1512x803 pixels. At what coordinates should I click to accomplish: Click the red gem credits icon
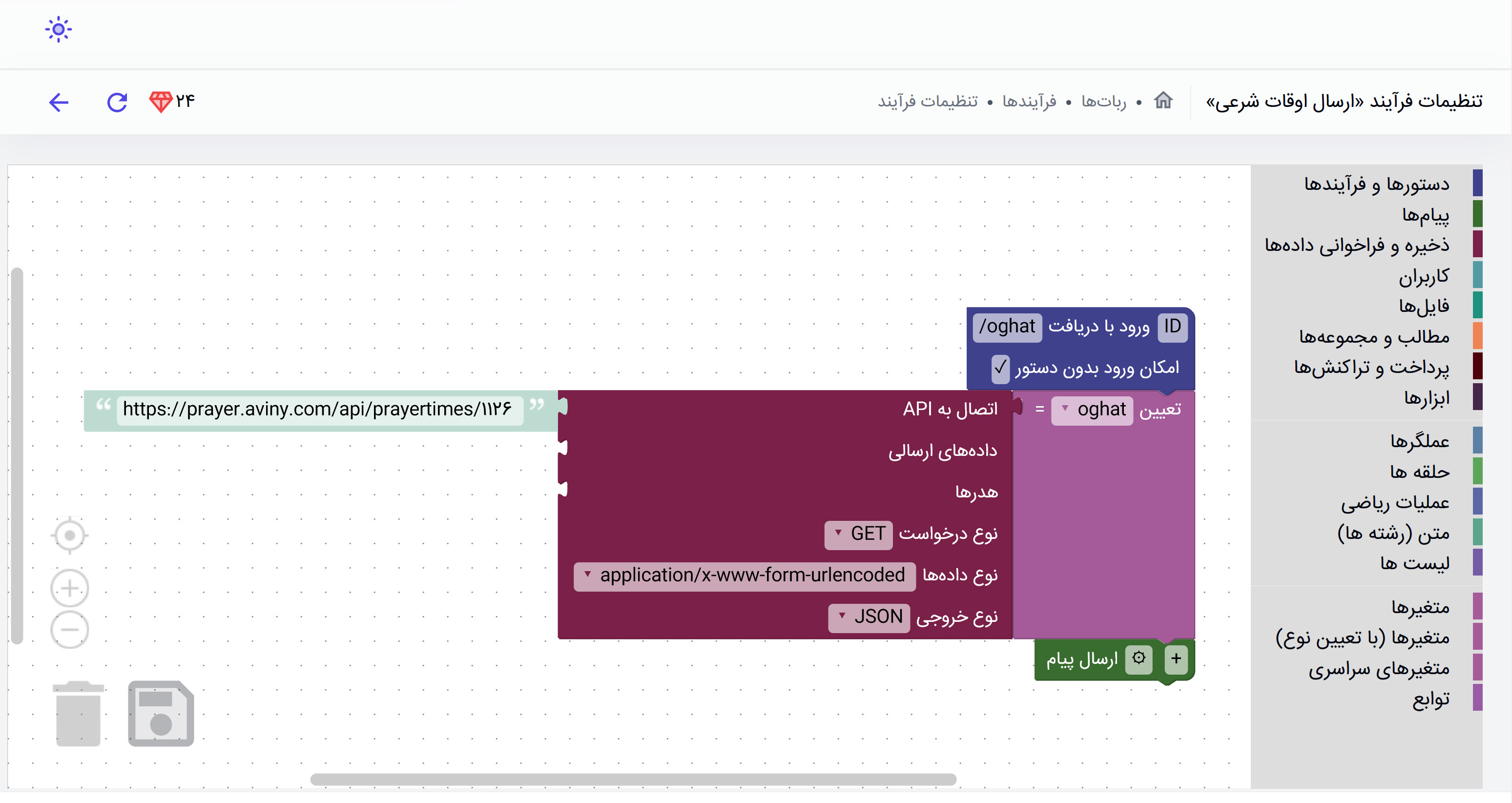160,102
